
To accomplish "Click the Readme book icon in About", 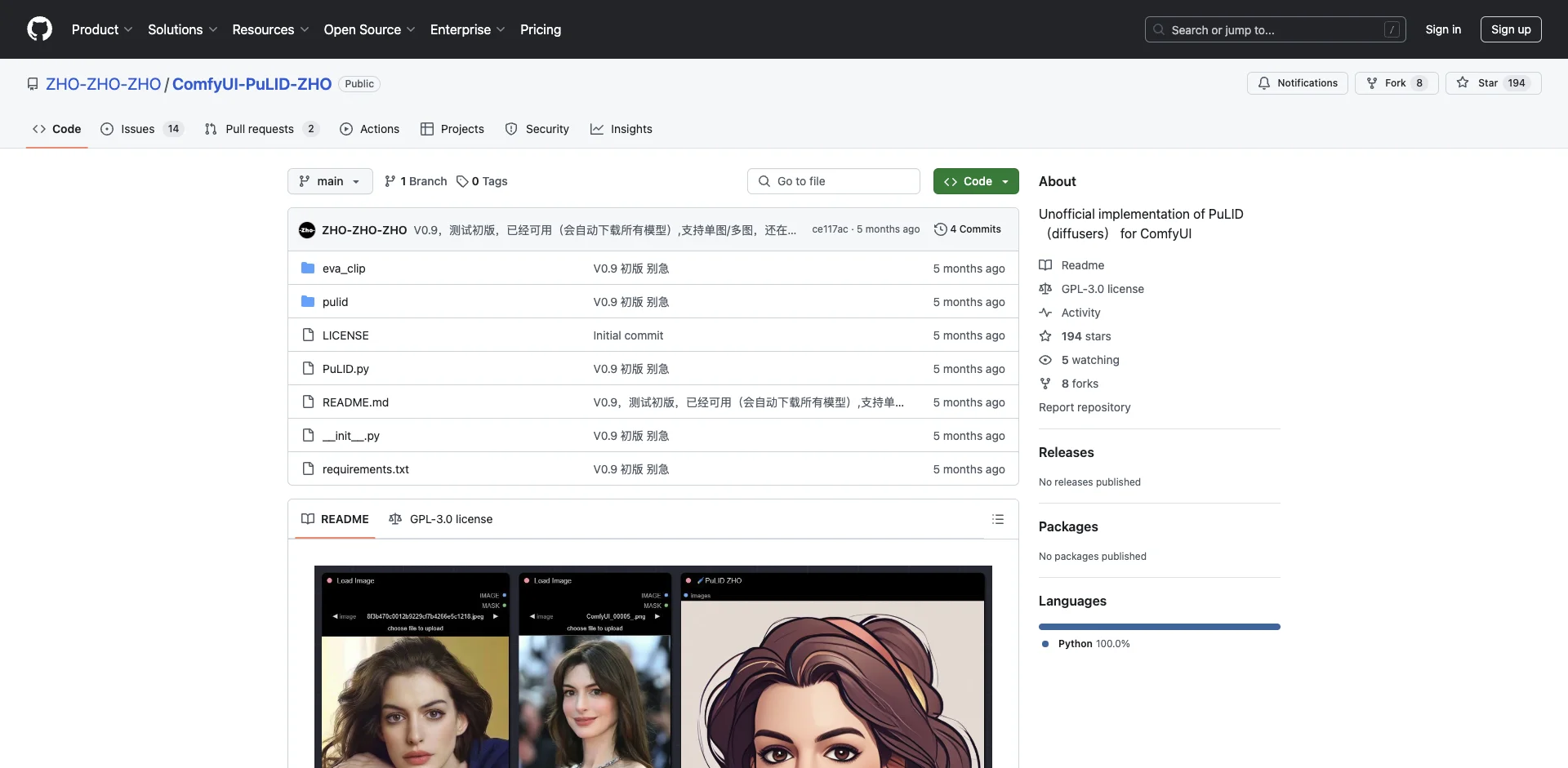I will 1045,265.
